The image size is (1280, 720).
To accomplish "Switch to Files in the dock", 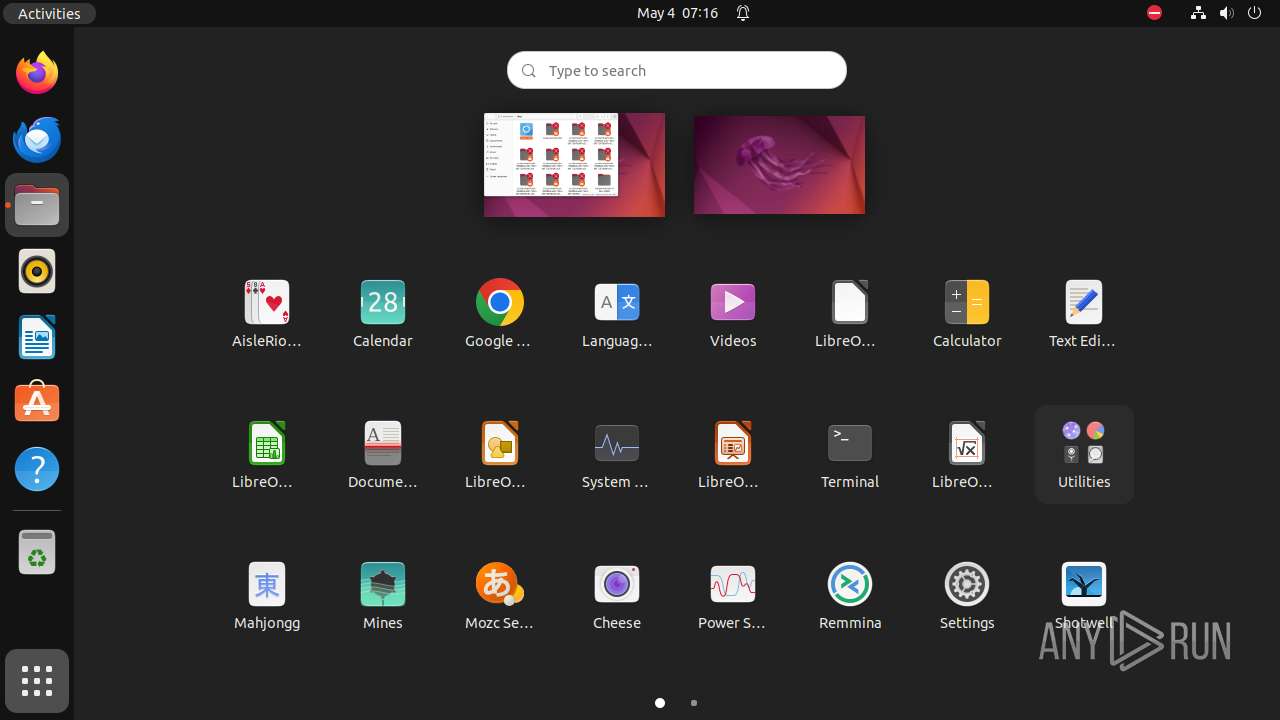I will [37, 205].
